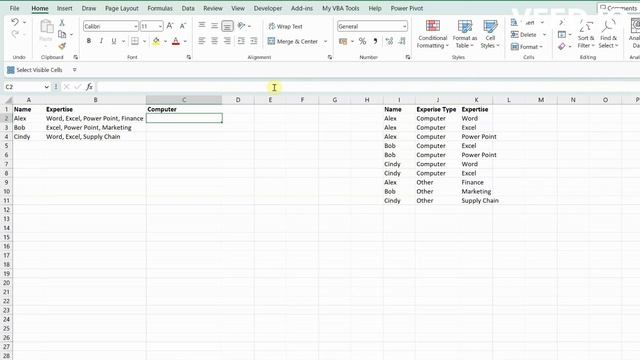Click Decrease Indent icon
640x360 pixels.
(x=241, y=41)
